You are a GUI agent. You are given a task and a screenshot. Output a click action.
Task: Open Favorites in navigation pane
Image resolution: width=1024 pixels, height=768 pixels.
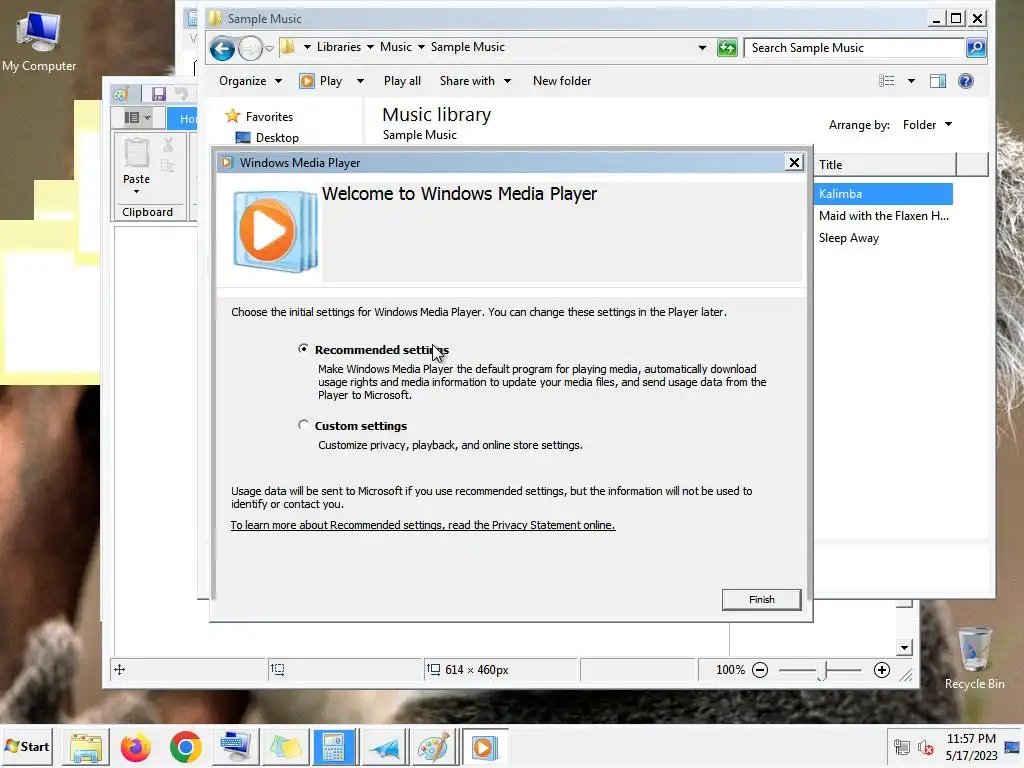(260, 116)
